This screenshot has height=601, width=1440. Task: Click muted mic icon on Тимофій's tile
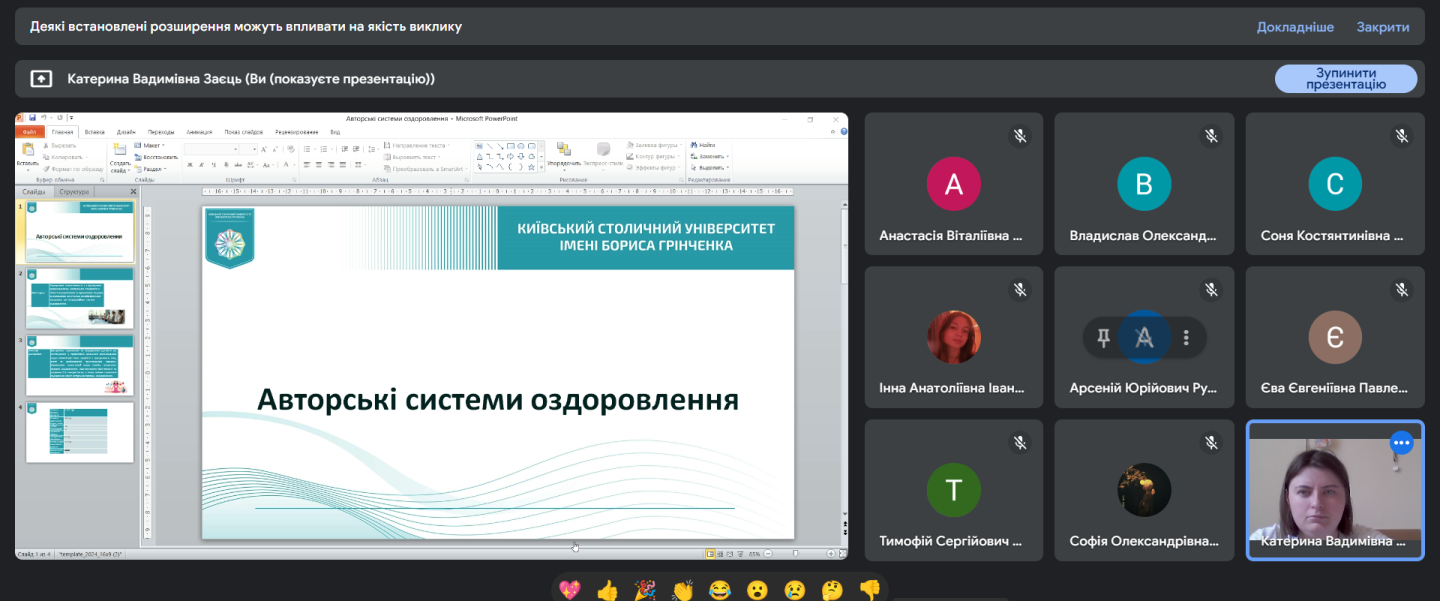pyautogui.click(x=1020, y=442)
